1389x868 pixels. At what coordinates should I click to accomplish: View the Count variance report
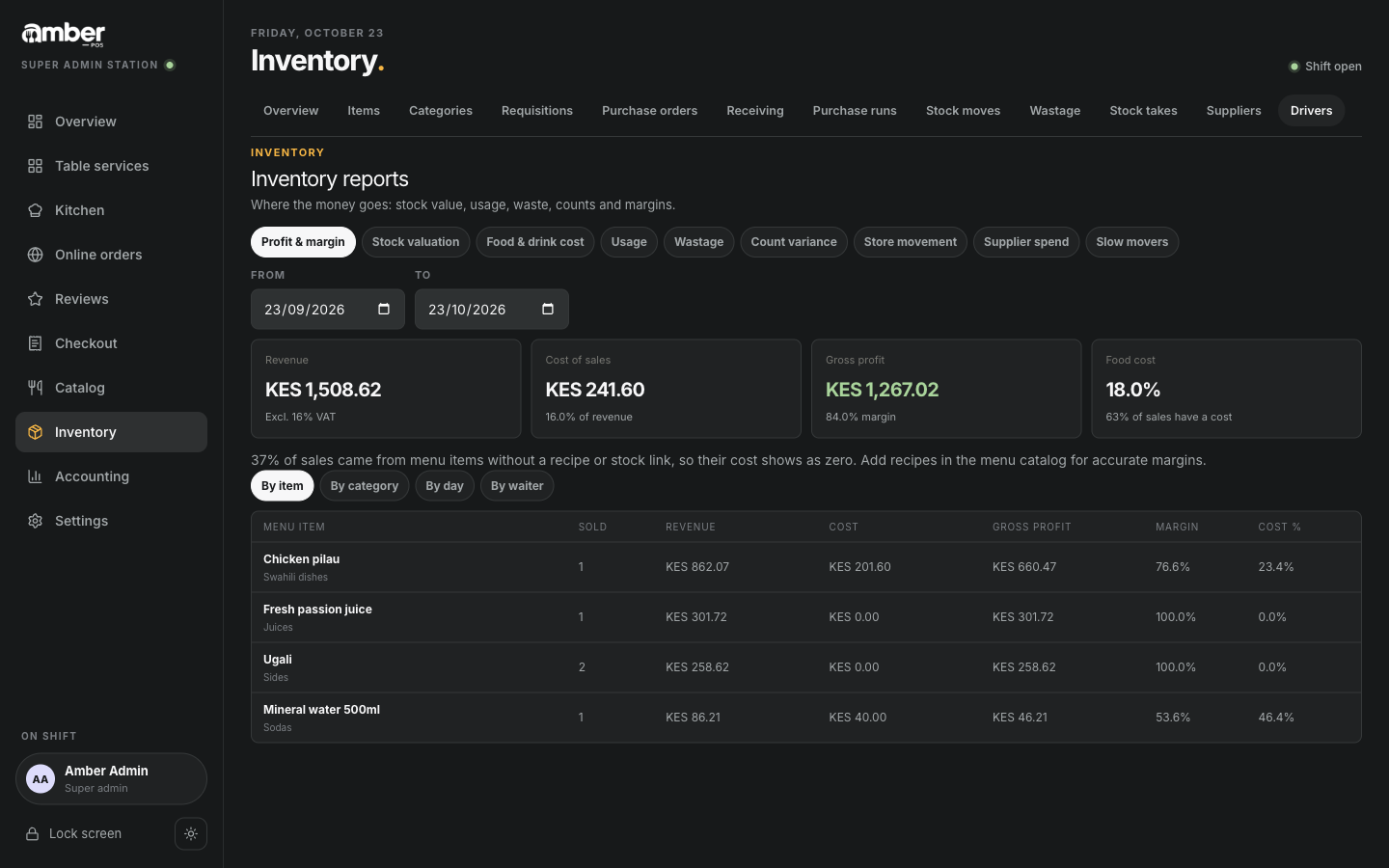point(794,242)
